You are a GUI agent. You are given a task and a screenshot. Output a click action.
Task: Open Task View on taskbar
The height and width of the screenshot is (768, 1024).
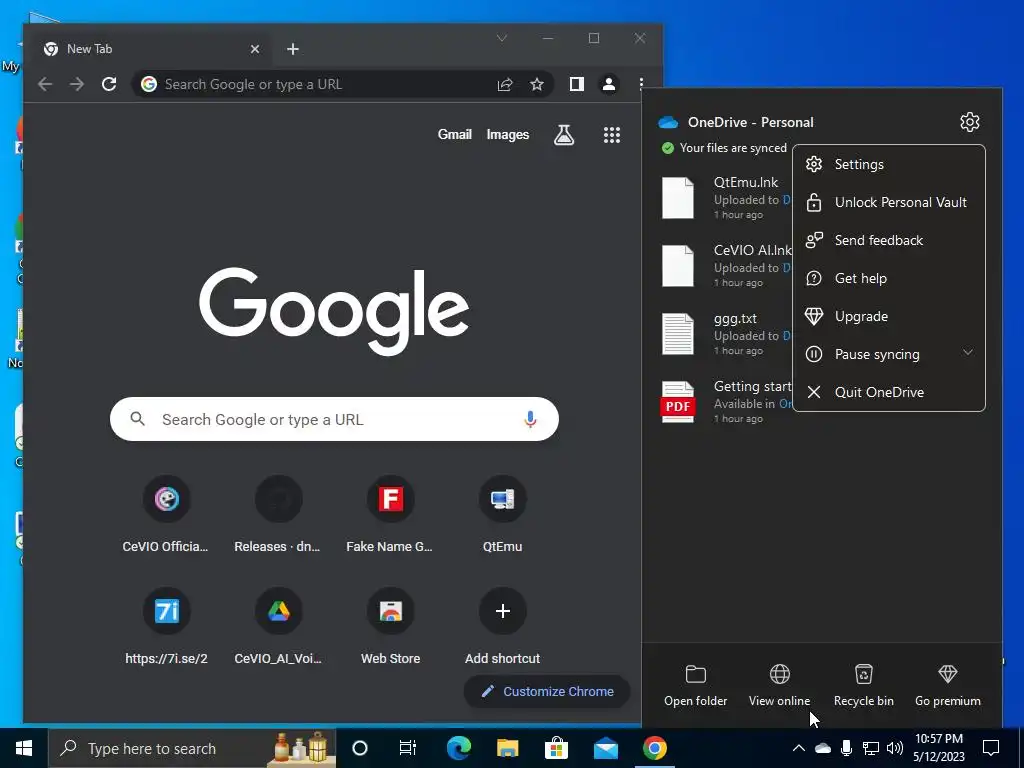click(408, 748)
